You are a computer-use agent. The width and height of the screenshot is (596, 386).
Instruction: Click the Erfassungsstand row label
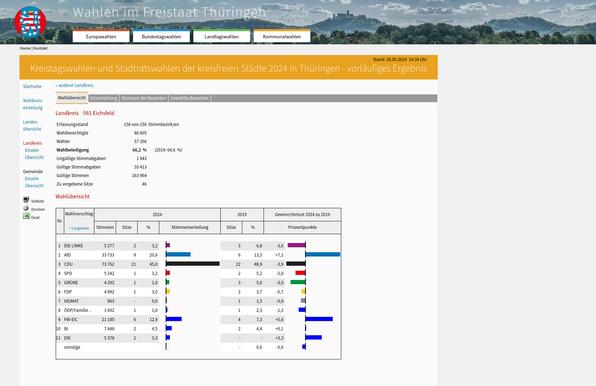tap(72, 124)
